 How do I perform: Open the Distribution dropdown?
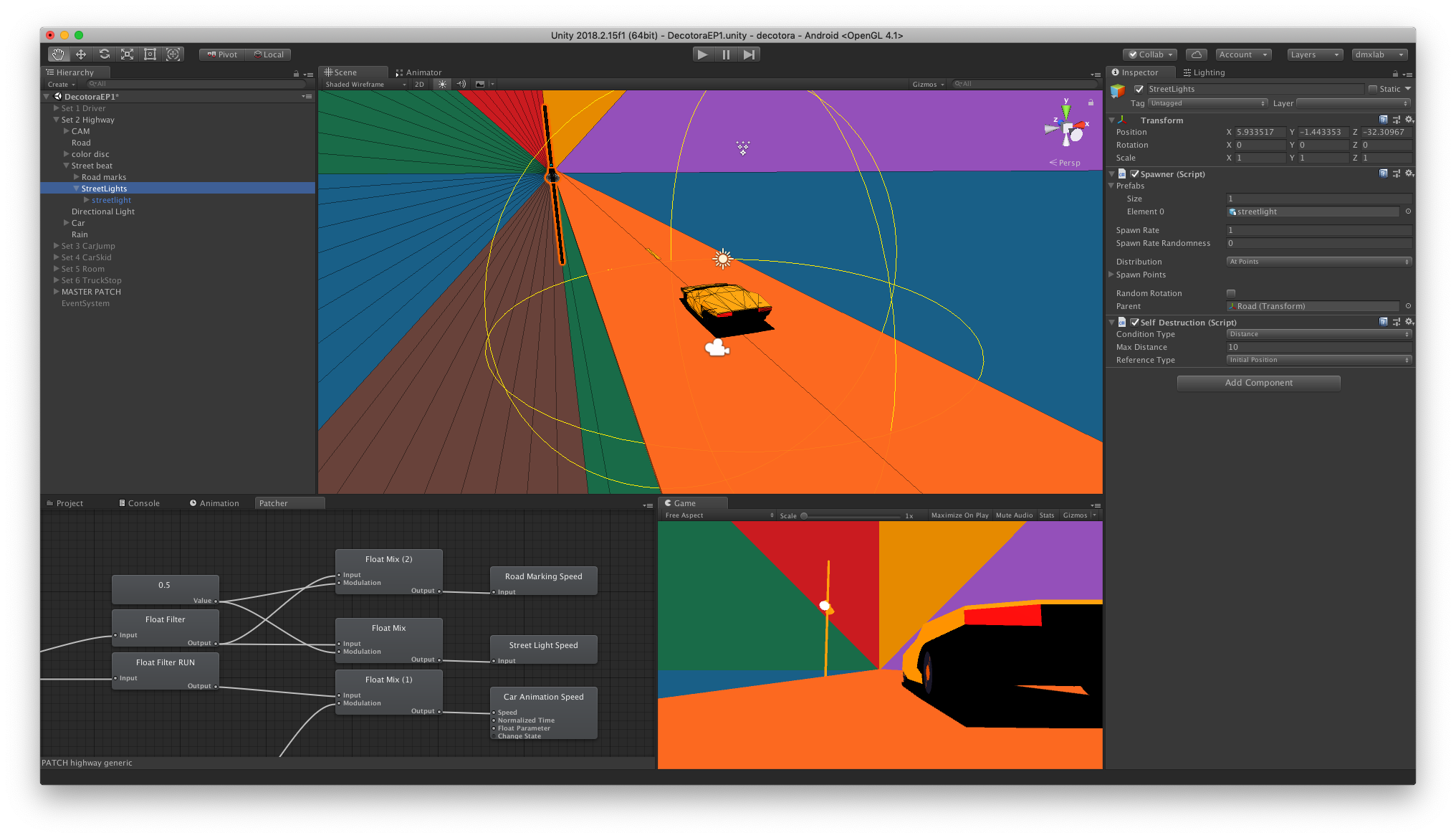tap(1318, 262)
